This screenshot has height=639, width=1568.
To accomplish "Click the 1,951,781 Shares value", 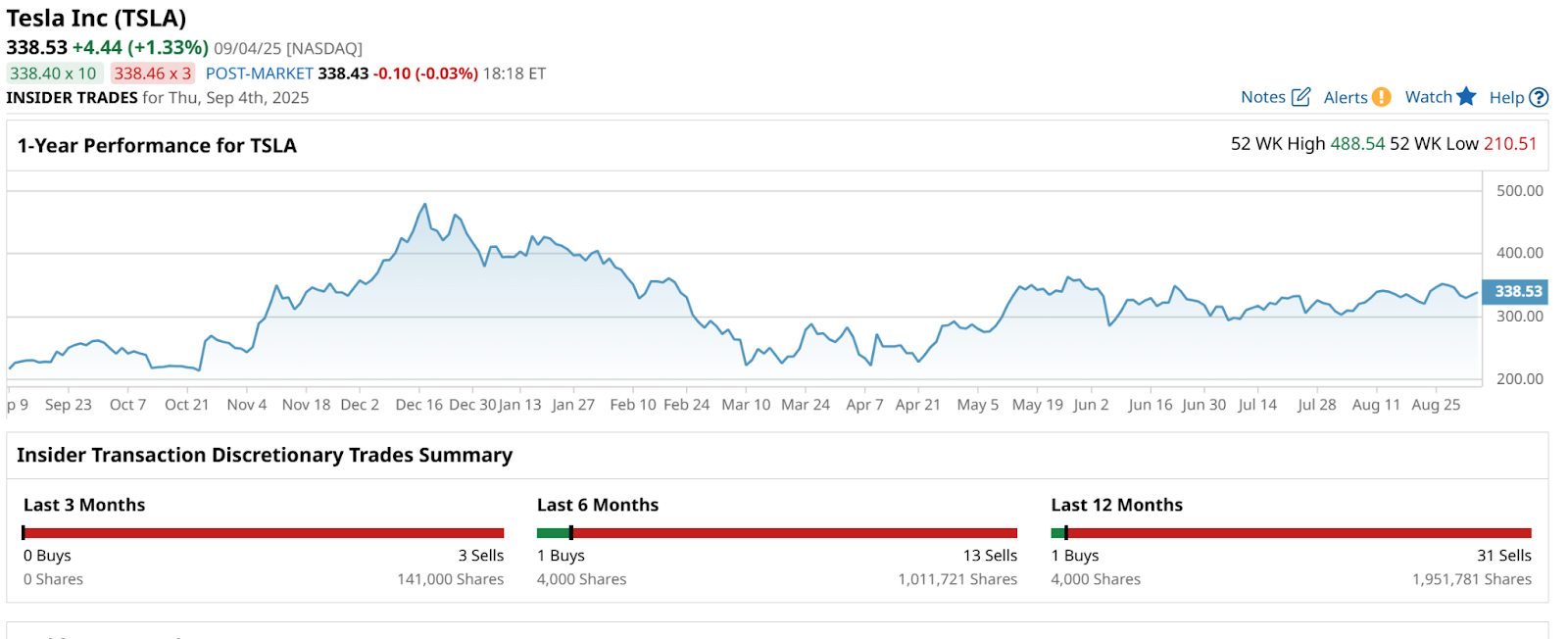I will coord(1472,579).
